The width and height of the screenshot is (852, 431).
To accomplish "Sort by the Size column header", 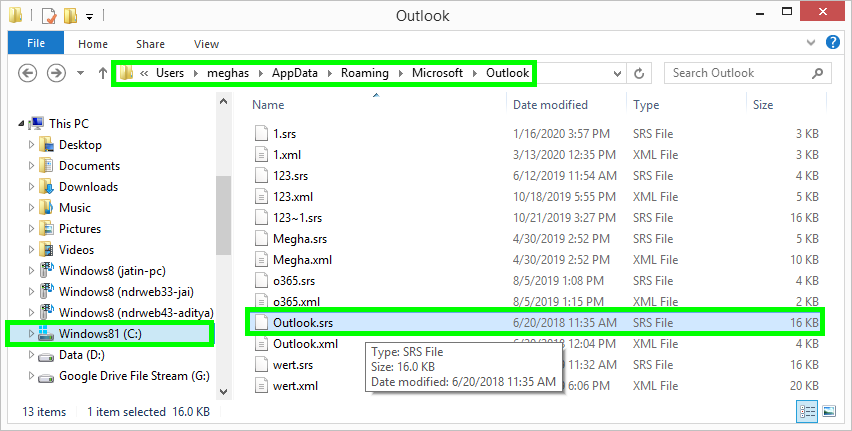I will click(763, 105).
